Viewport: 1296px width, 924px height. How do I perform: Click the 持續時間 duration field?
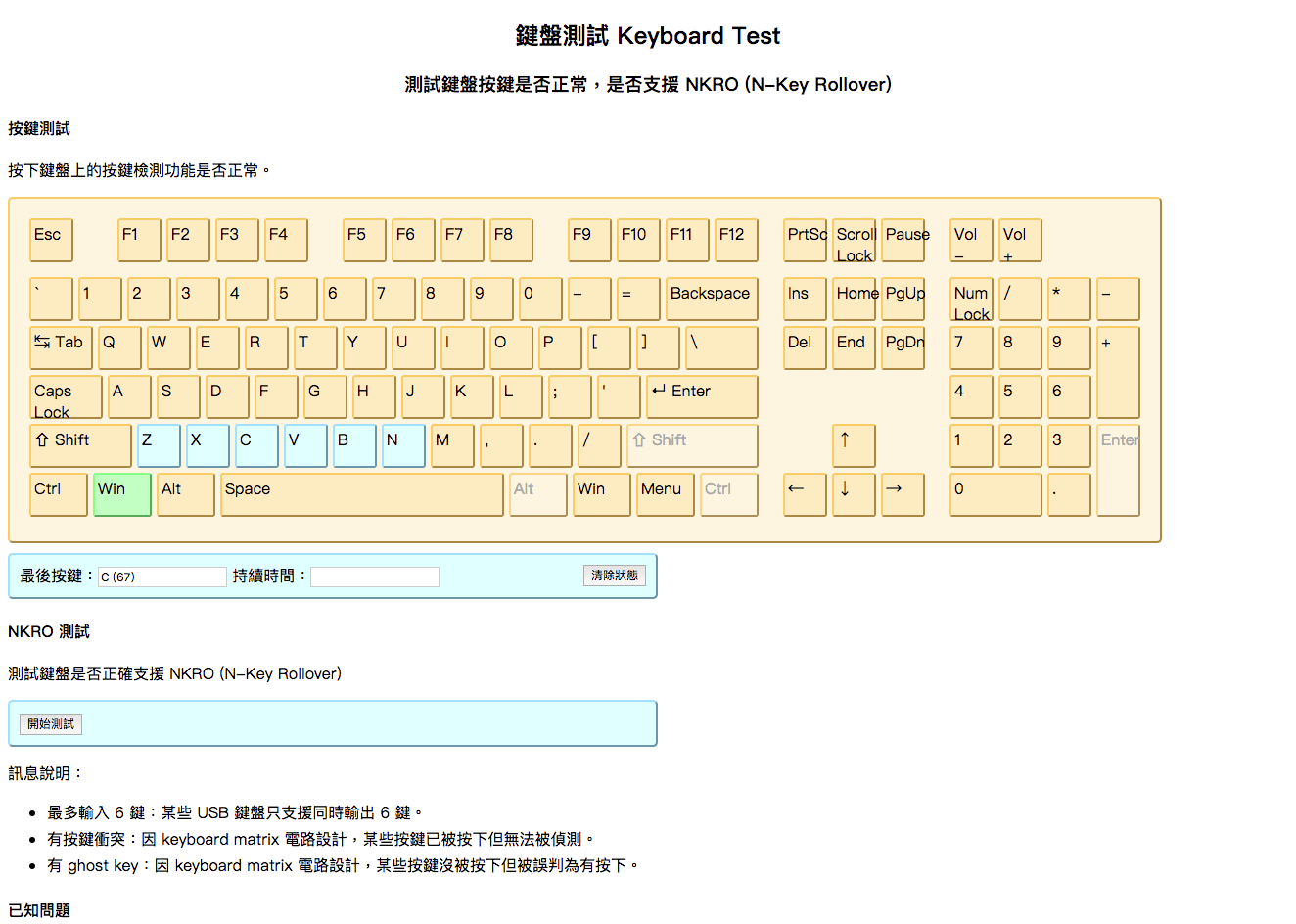tap(375, 577)
